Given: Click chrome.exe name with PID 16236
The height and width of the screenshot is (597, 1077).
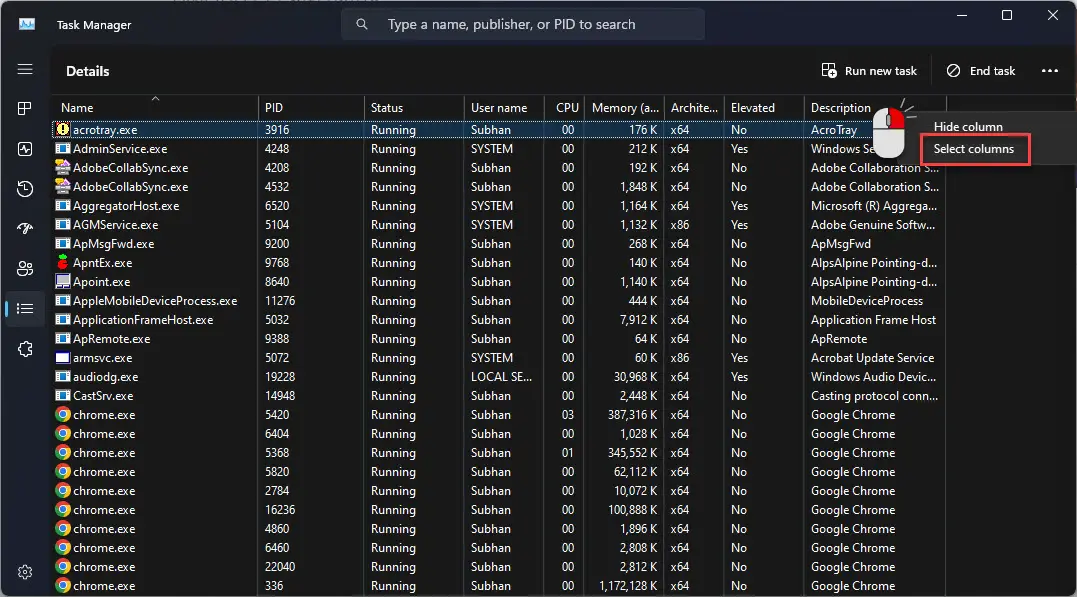Looking at the screenshot, I should (x=104, y=510).
